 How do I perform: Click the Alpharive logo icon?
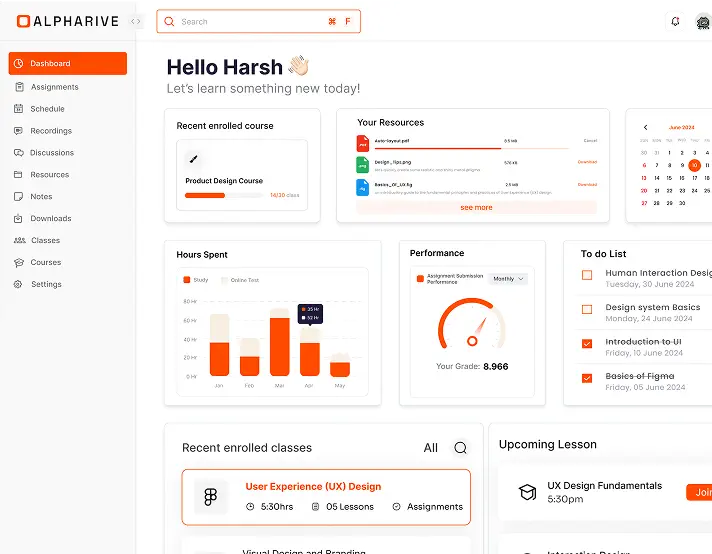click(23, 21)
